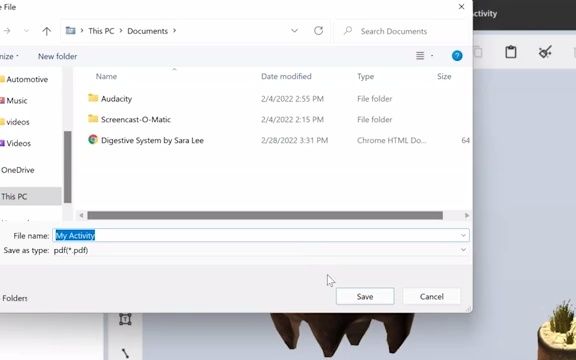Screen dimensions: 576x360
Task: Refresh the Documents folder listing
Action: 318,31
